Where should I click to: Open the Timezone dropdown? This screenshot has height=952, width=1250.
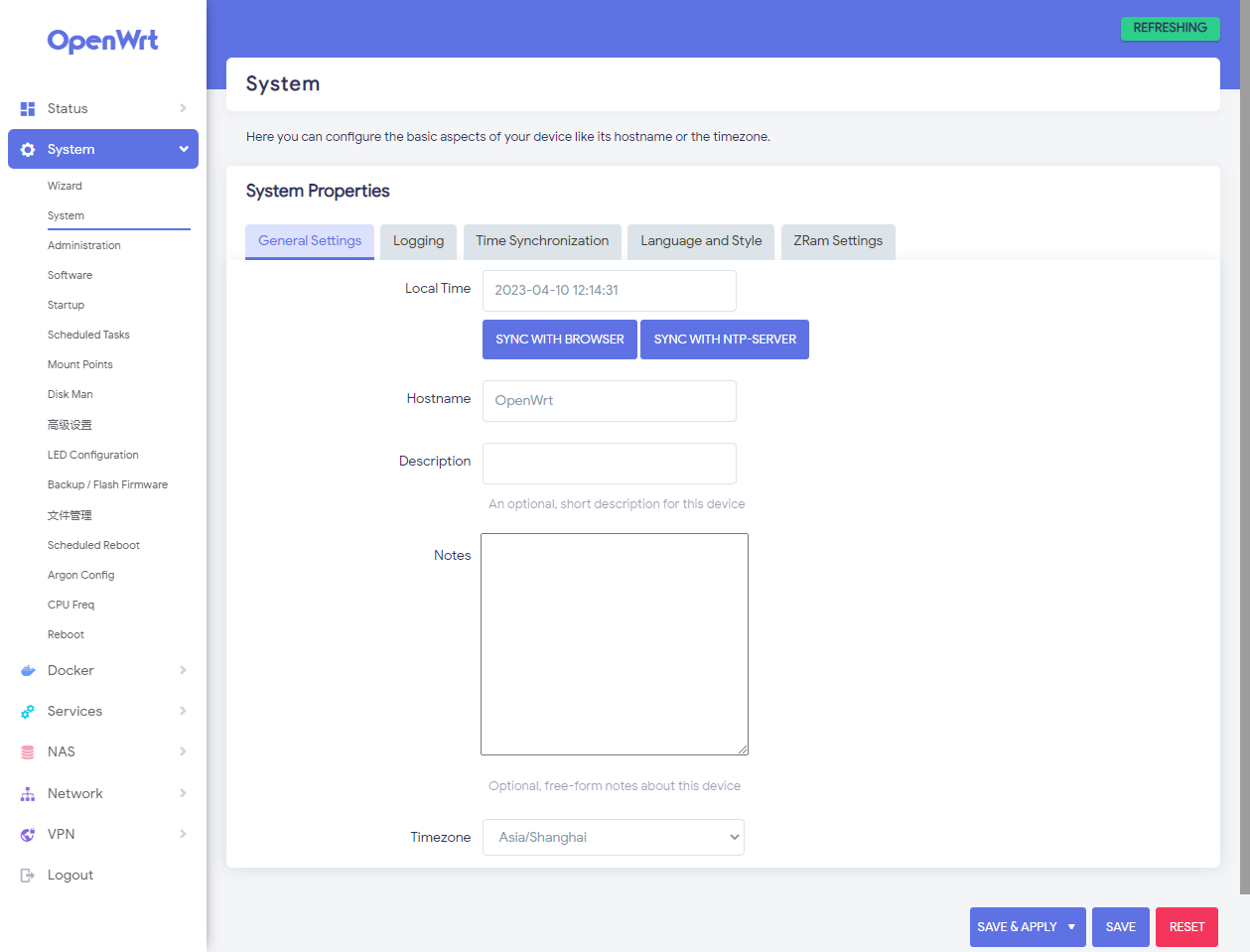[614, 837]
